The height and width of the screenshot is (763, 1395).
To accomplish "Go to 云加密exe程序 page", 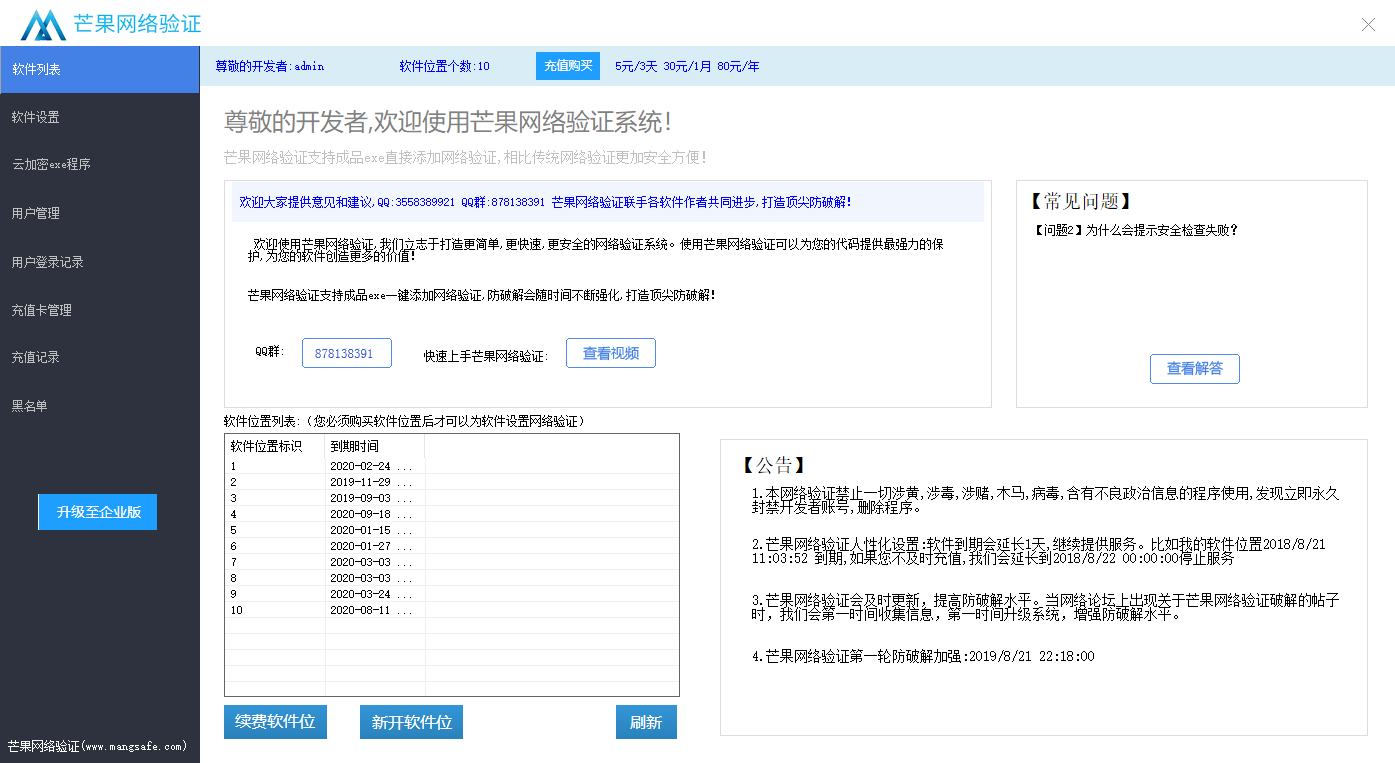I will 100,165.
